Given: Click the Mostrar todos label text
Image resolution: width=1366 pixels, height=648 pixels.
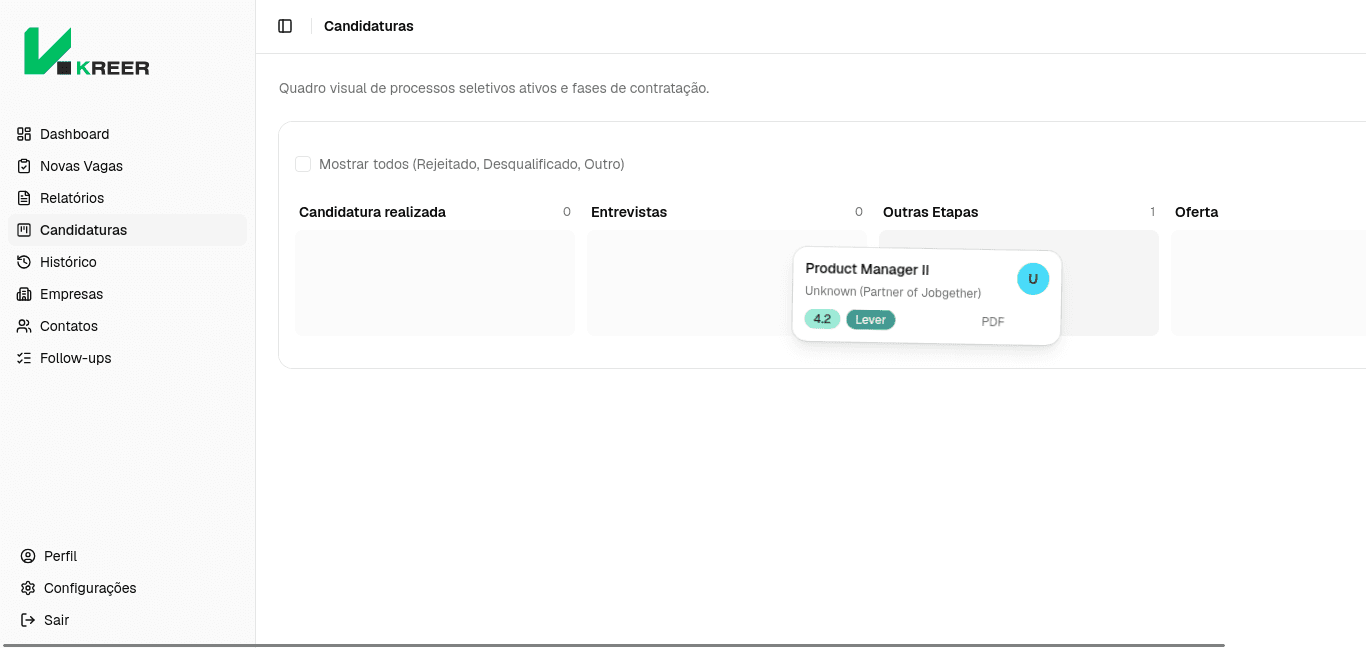Looking at the screenshot, I should point(472,164).
